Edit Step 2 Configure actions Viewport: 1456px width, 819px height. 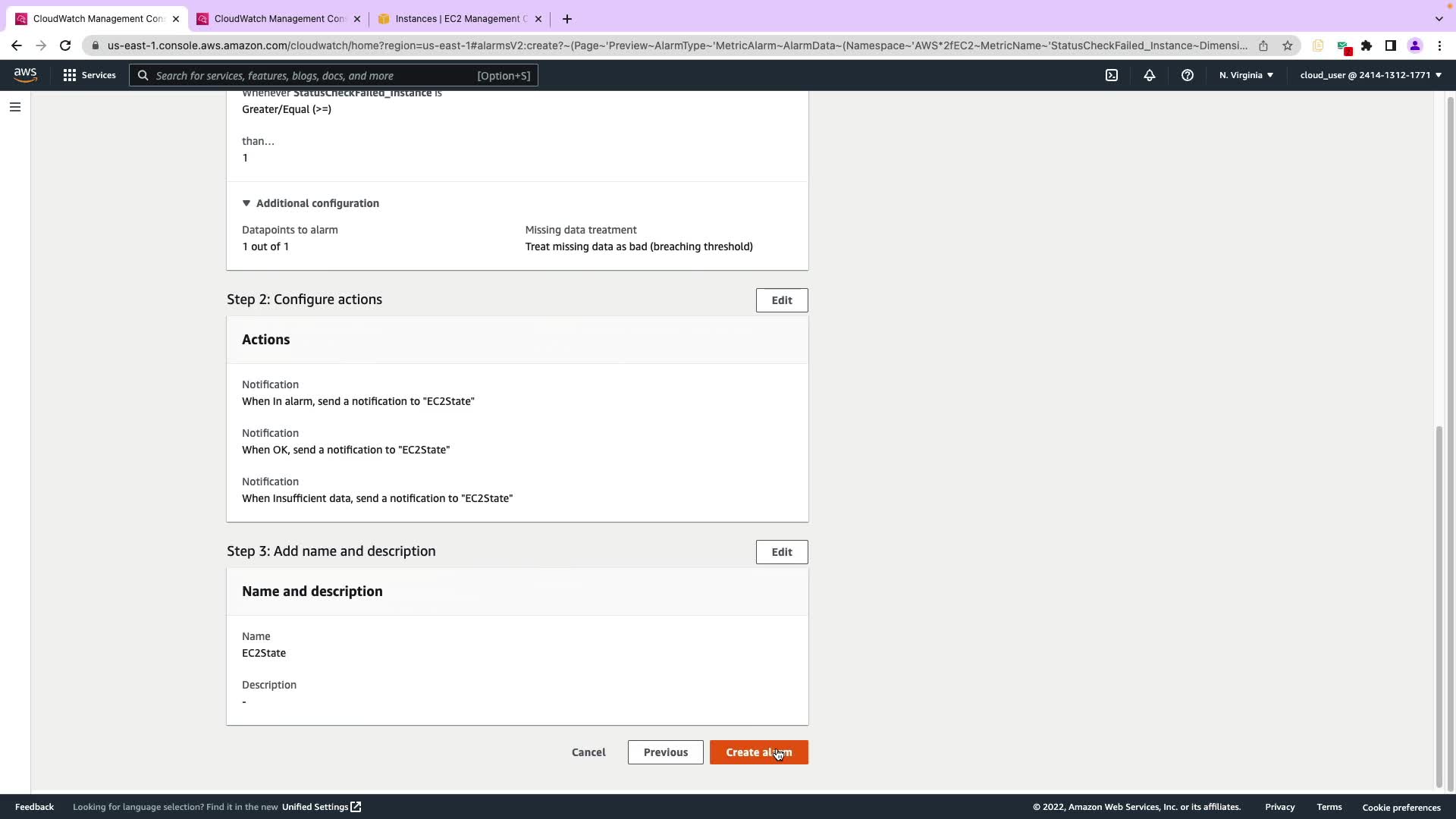(x=781, y=300)
